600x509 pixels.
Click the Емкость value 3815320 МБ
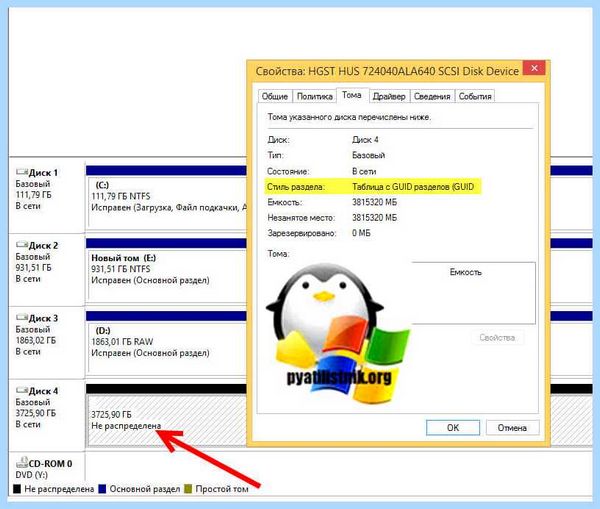coord(374,202)
